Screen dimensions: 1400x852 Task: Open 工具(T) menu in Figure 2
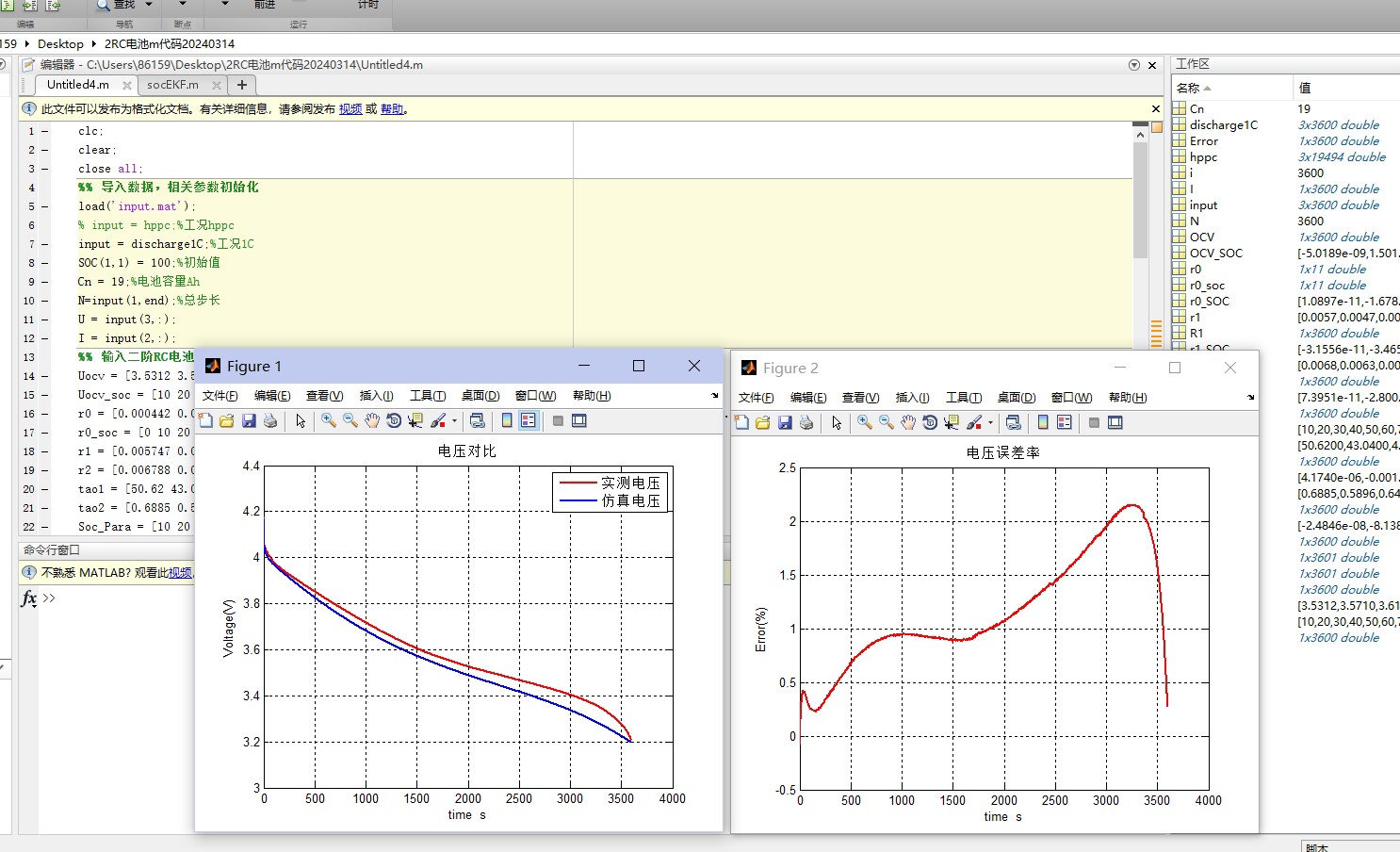964,398
